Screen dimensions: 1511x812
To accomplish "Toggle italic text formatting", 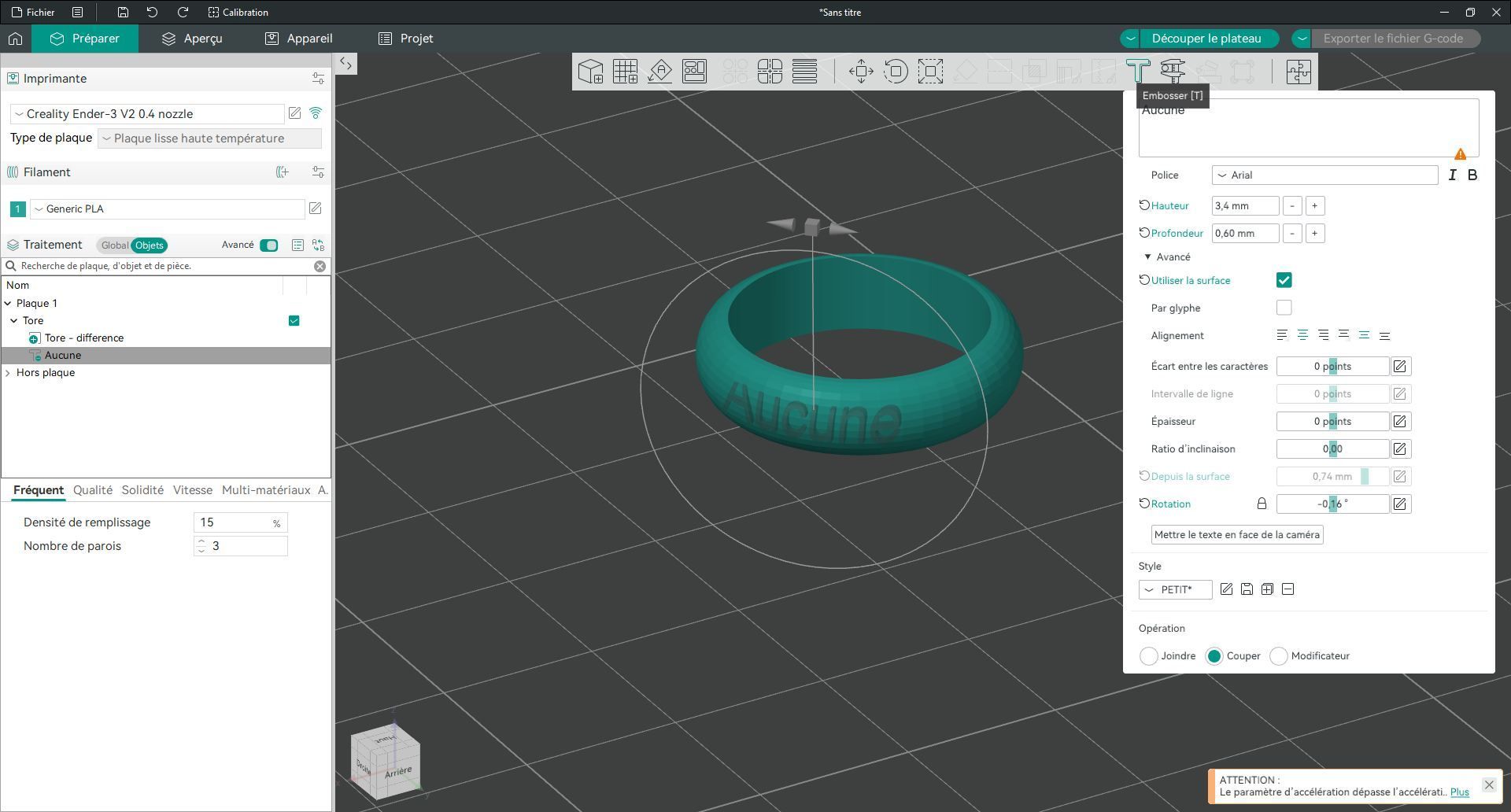I will tap(1452, 175).
